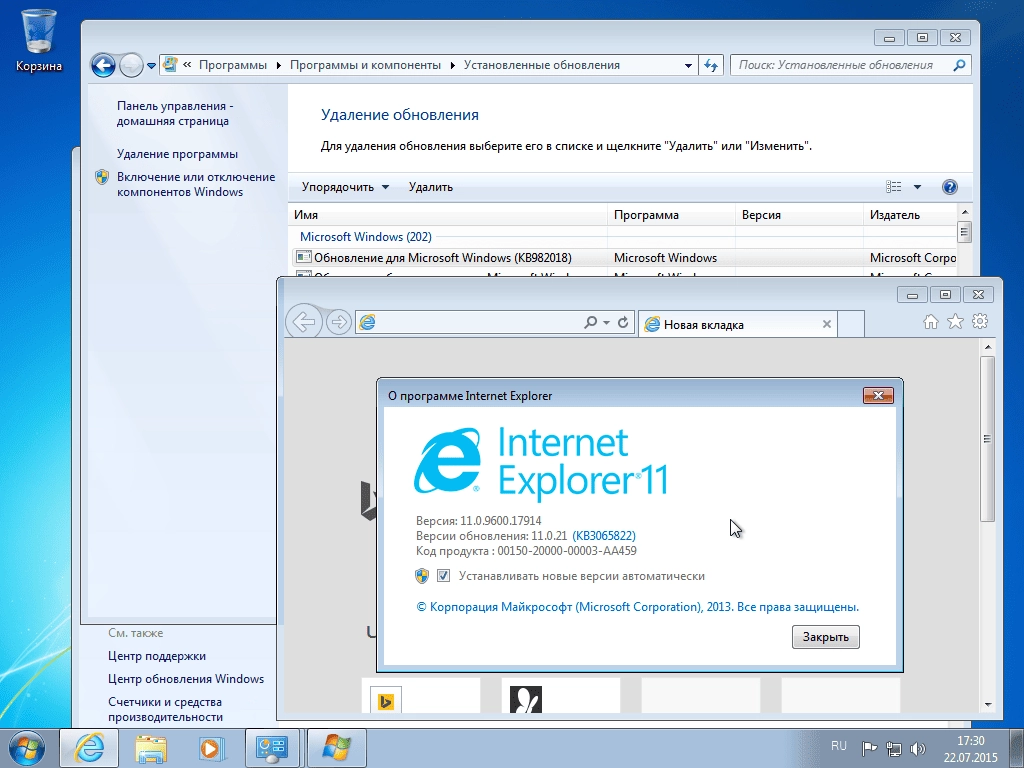Open «Удаление программы» link
This screenshot has height=768, width=1024.
(x=177, y=154)
